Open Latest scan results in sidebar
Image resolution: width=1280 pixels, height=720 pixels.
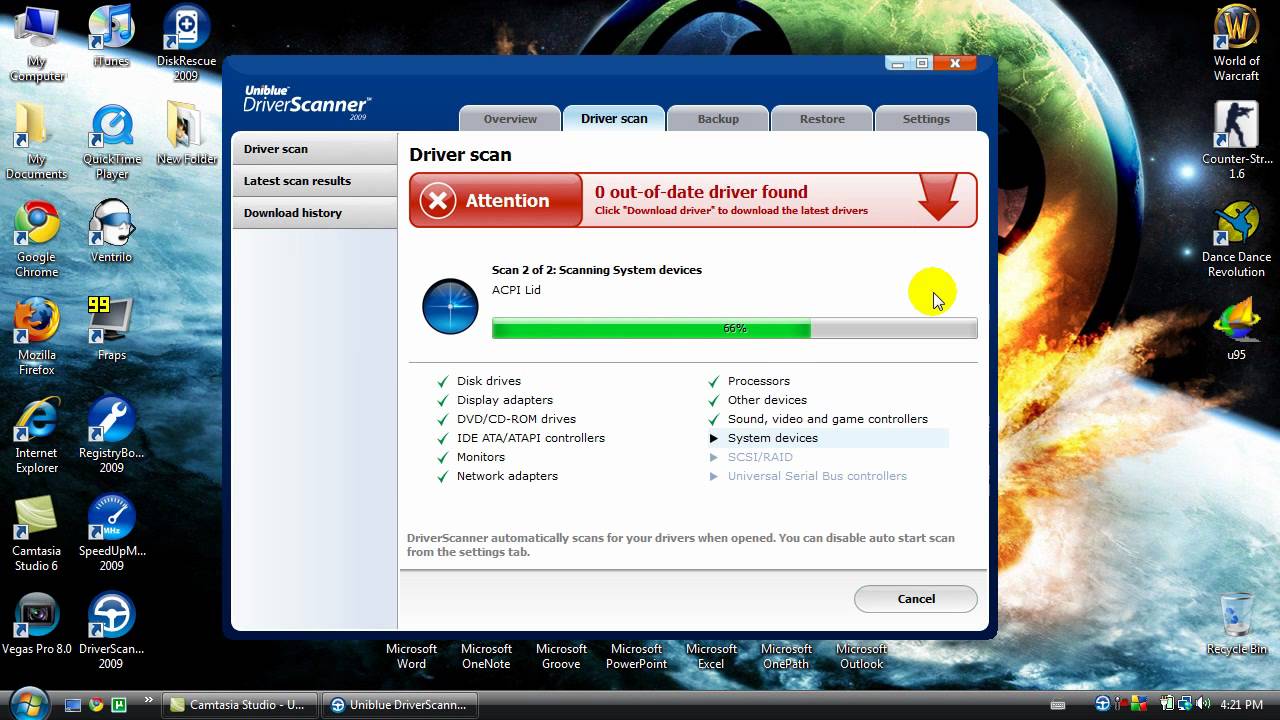[315, 181]
